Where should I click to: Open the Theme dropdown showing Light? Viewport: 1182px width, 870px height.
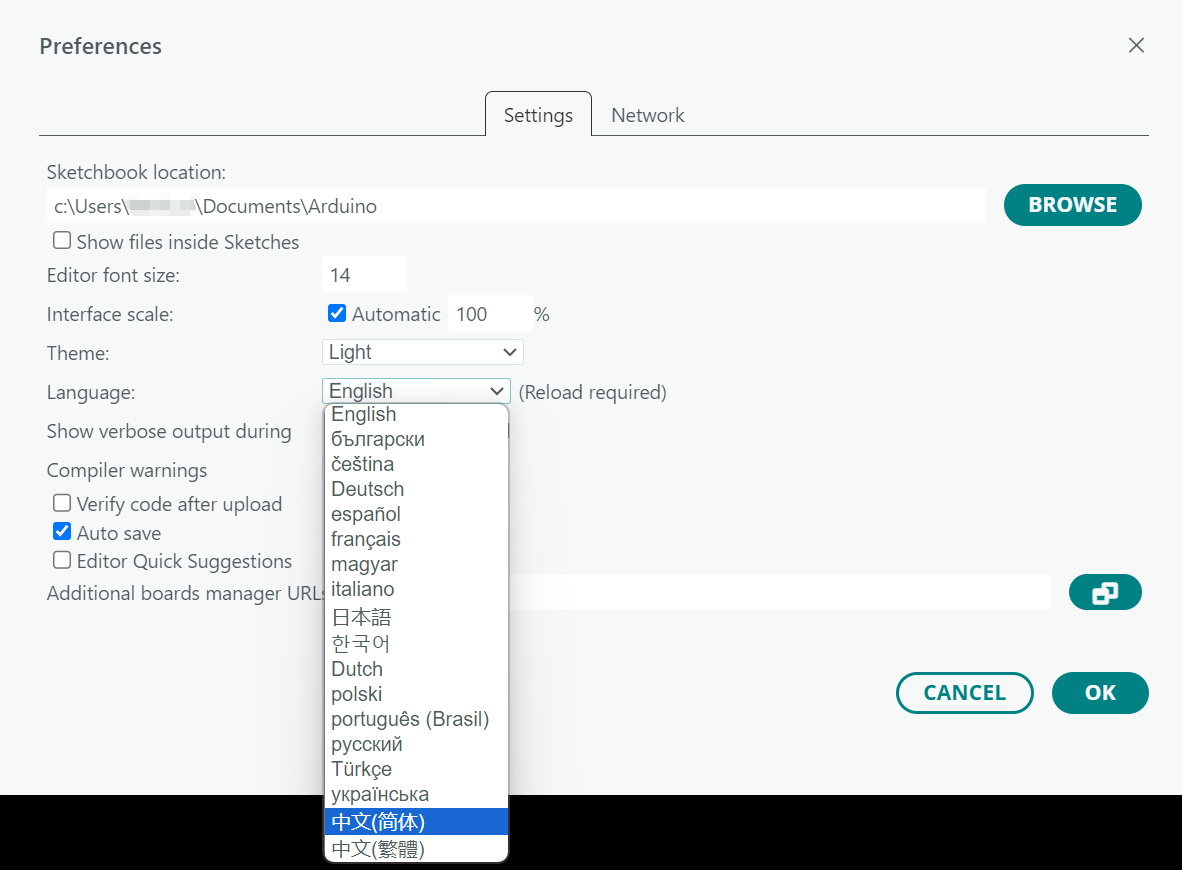(x=422, y=352)
